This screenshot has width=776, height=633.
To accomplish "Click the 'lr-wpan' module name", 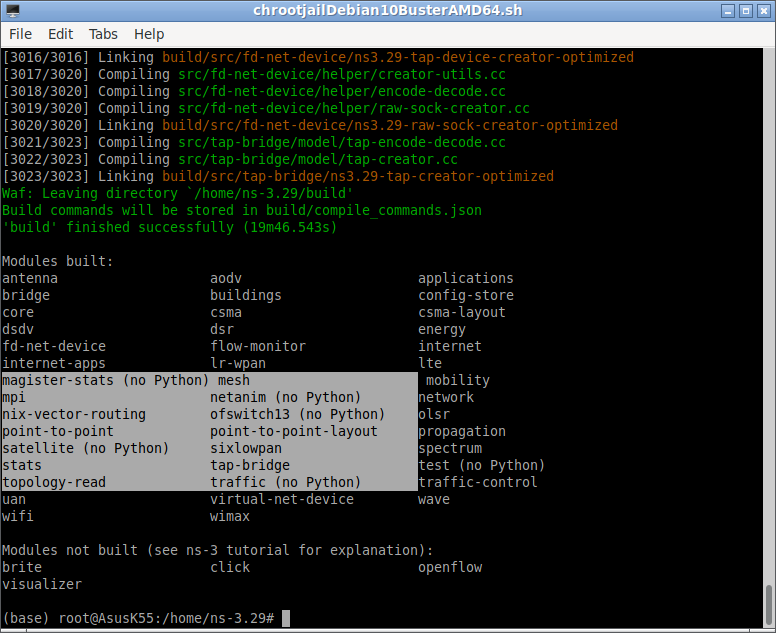I will (238, 364).
